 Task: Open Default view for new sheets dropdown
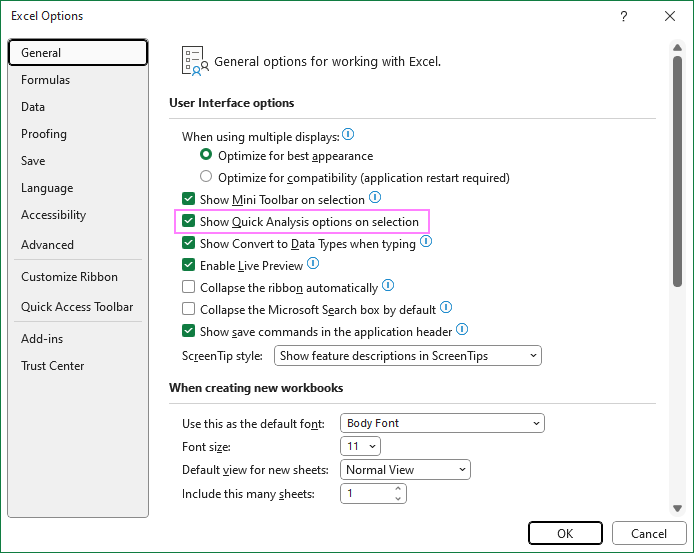point(405,469)
